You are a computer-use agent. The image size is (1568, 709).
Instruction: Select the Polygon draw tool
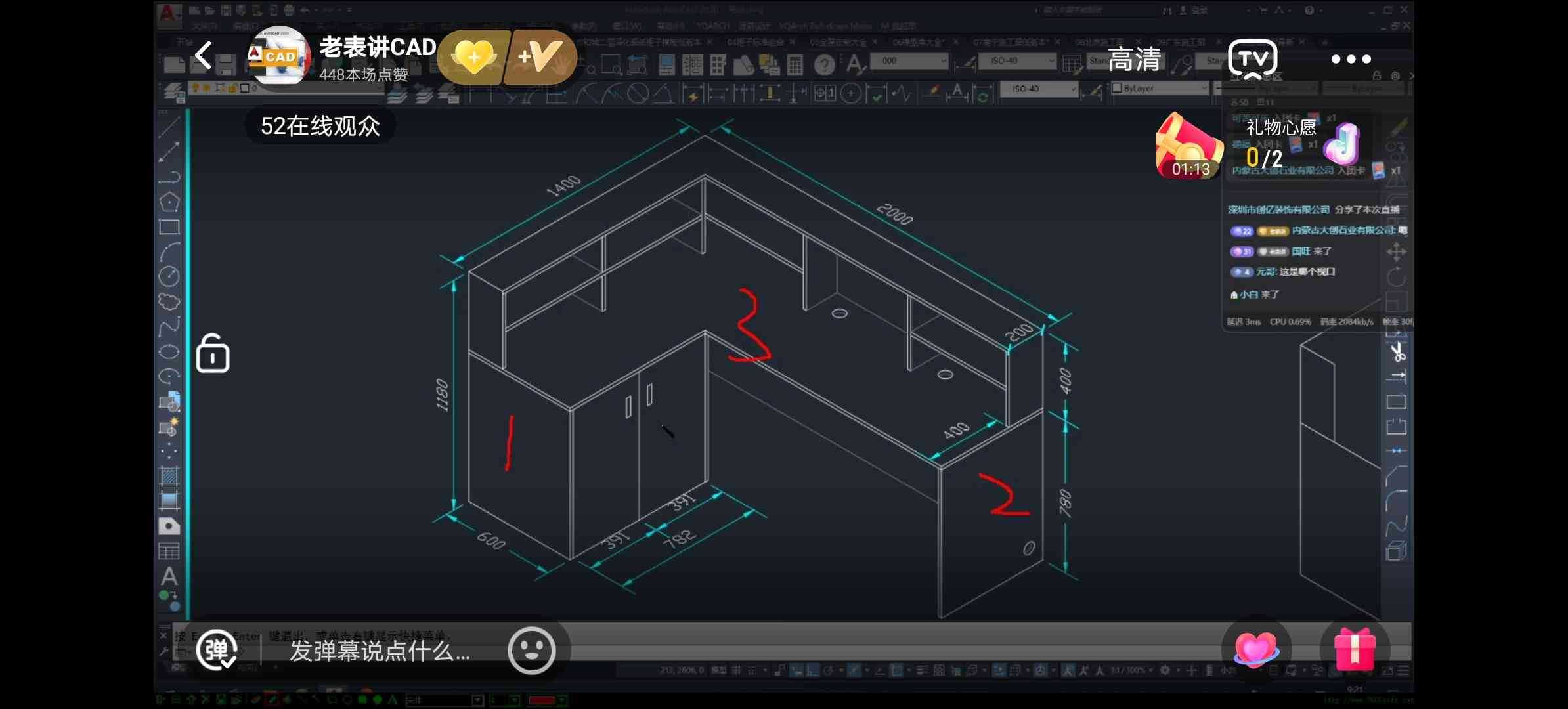tap(169, 202)
